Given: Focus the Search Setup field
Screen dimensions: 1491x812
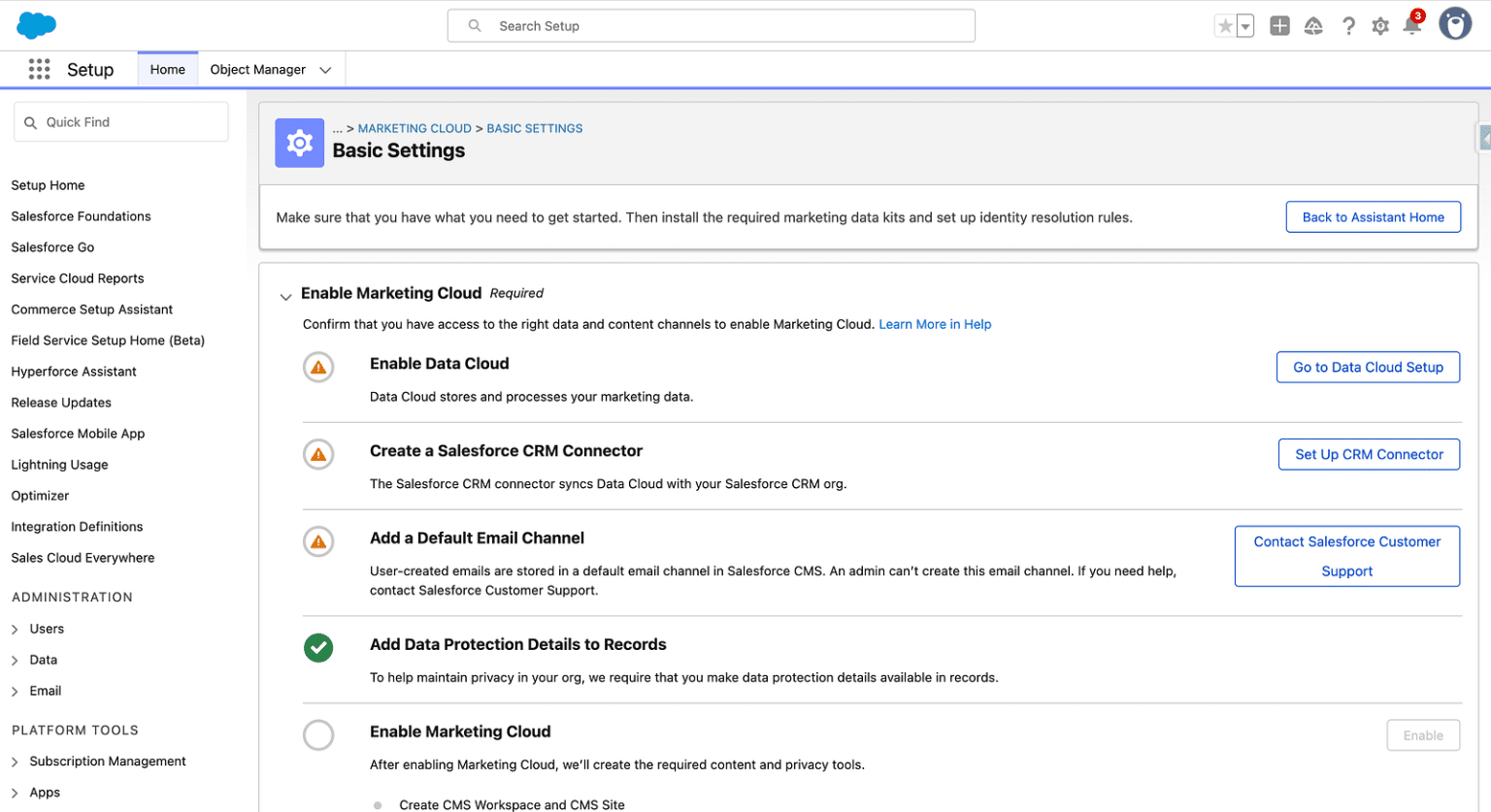Looking at the screenshot, I should [711, 26].
